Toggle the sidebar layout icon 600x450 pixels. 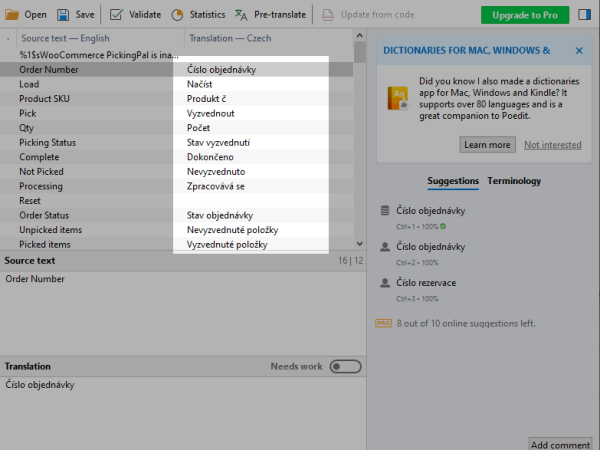point(585,15)
